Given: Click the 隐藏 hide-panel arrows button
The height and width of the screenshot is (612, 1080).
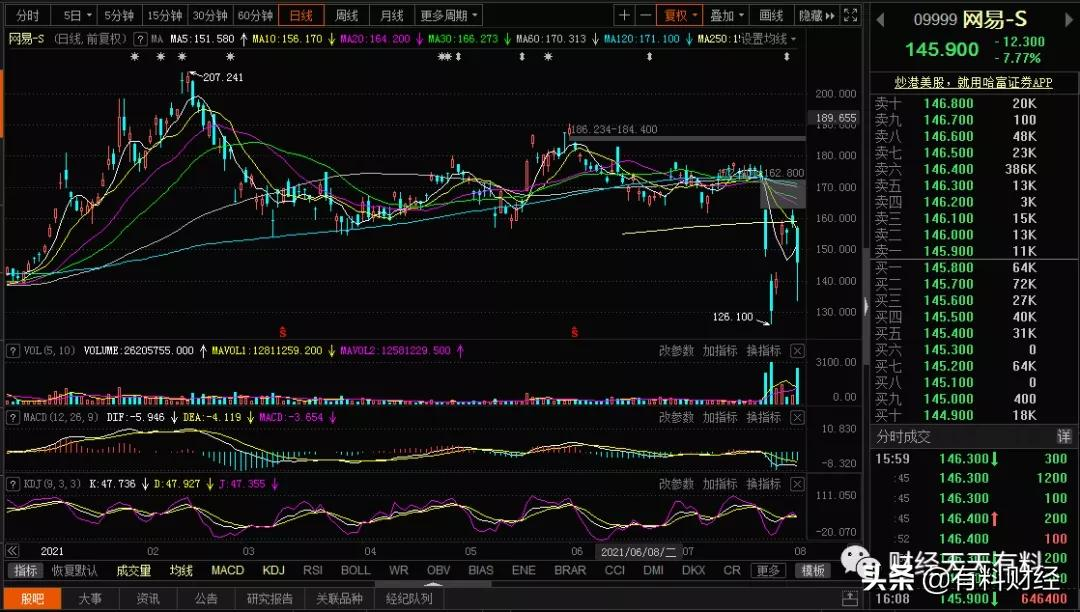Looking at the screenshot, I should 816,15.
